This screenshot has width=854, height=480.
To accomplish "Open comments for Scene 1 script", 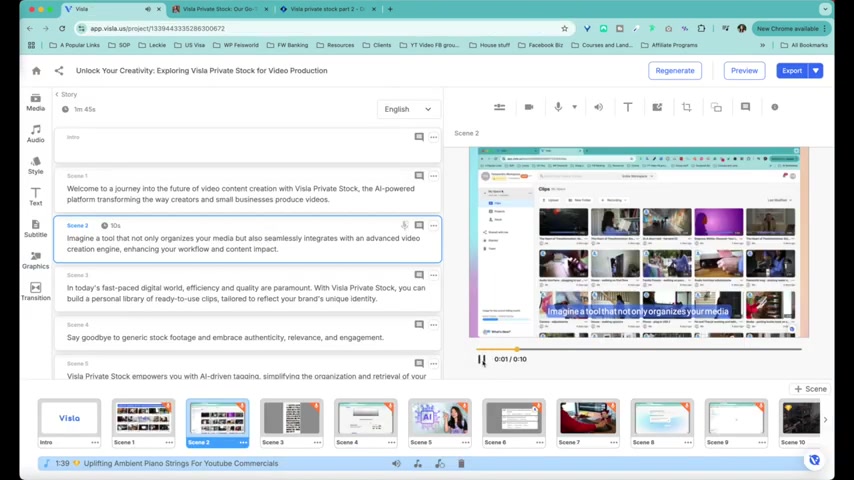I will coord(419,176).
